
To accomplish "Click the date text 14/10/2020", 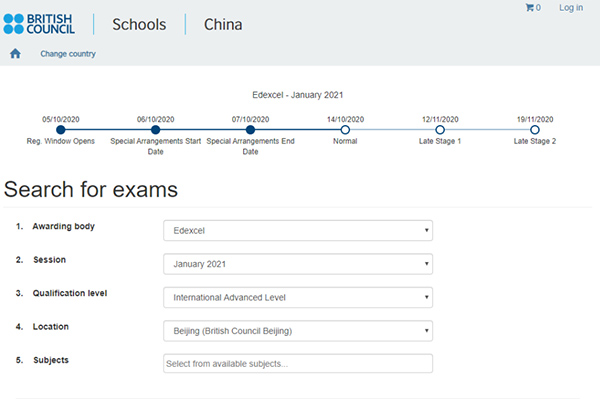I will pyautogui.click(x=345, y=119).
